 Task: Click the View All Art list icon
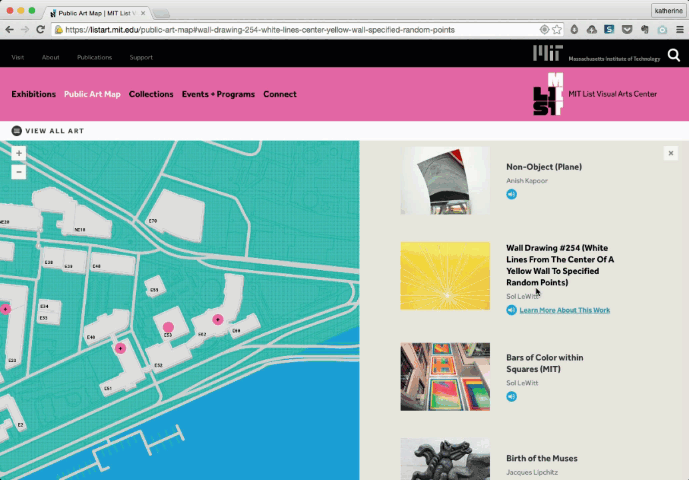pyautogui.click(x=17, y=131)
